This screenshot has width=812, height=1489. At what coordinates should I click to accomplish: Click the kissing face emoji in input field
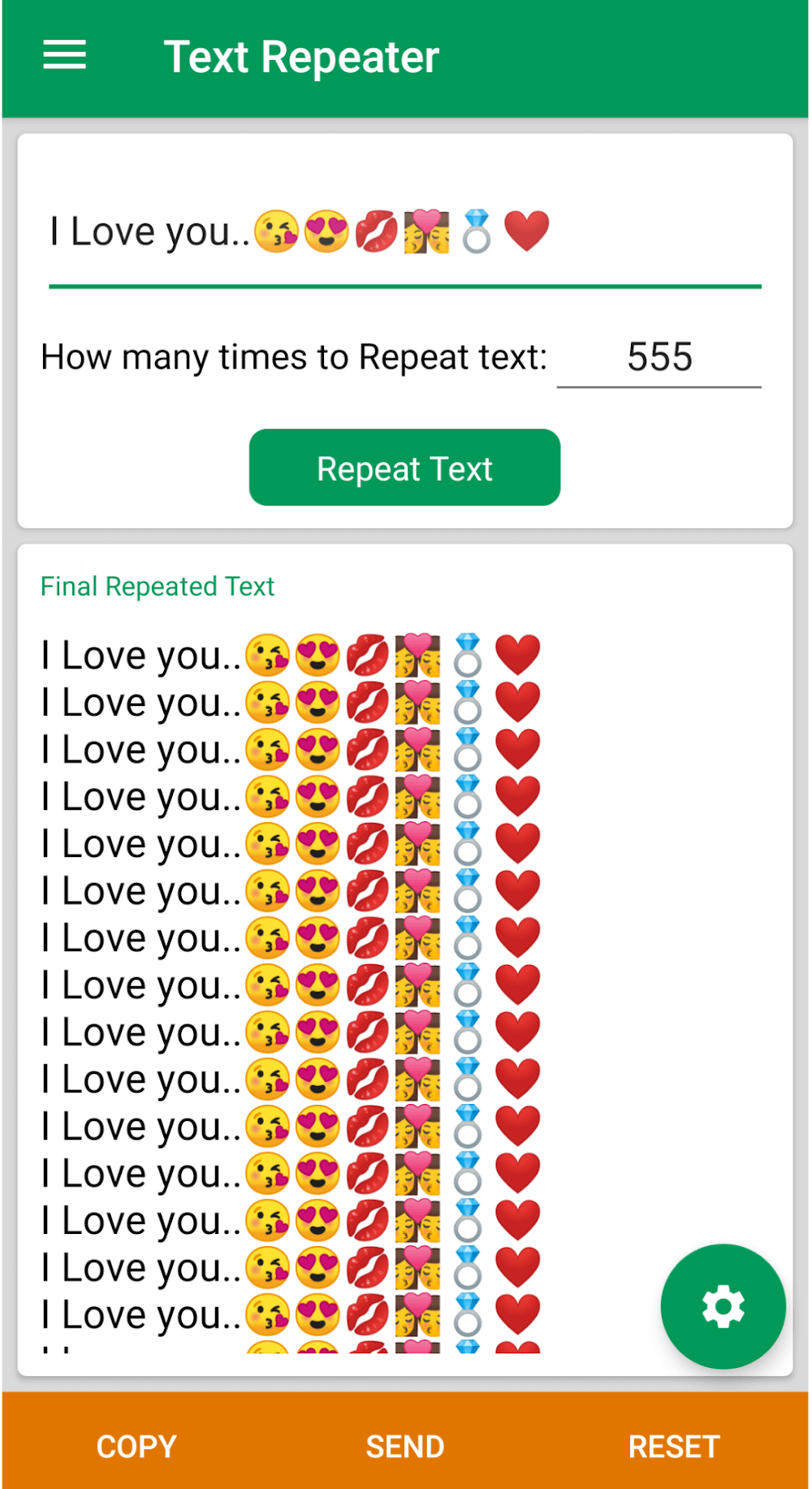[x=277, y=232]
